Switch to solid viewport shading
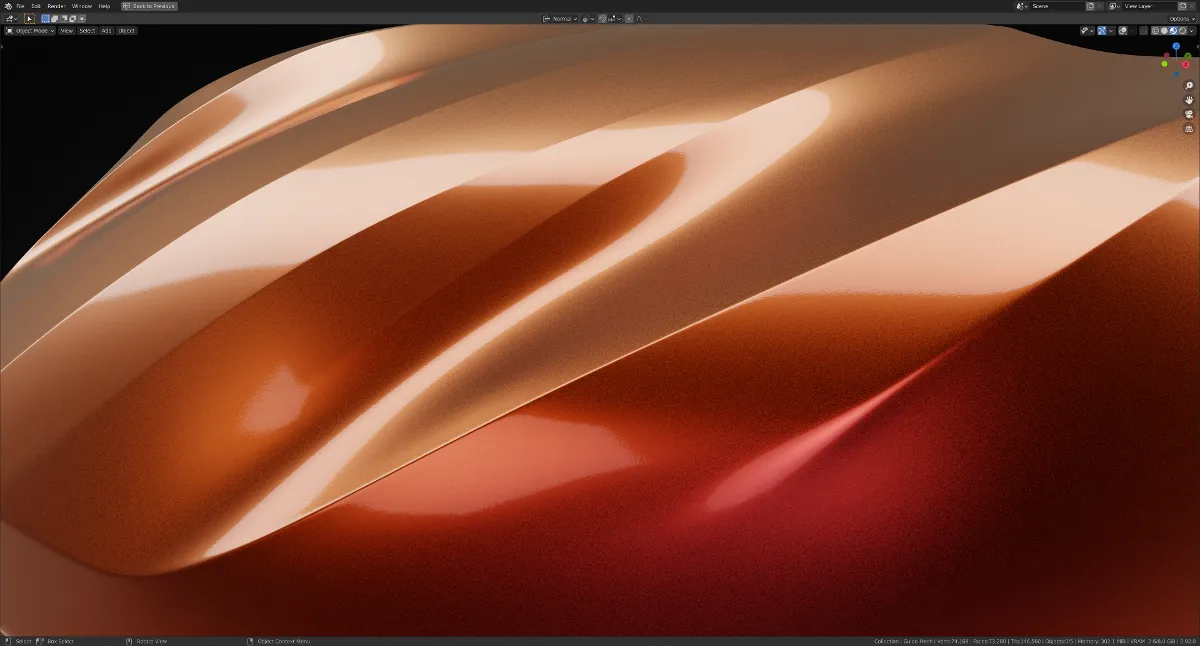 pyautogui.click(x=1164, y=31)
